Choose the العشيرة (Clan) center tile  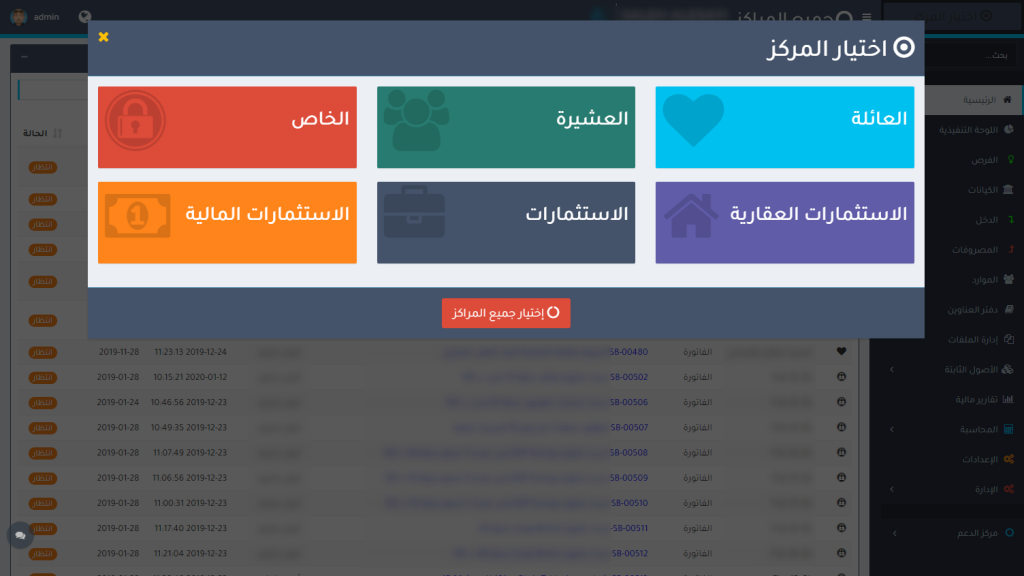pos(505,127)
